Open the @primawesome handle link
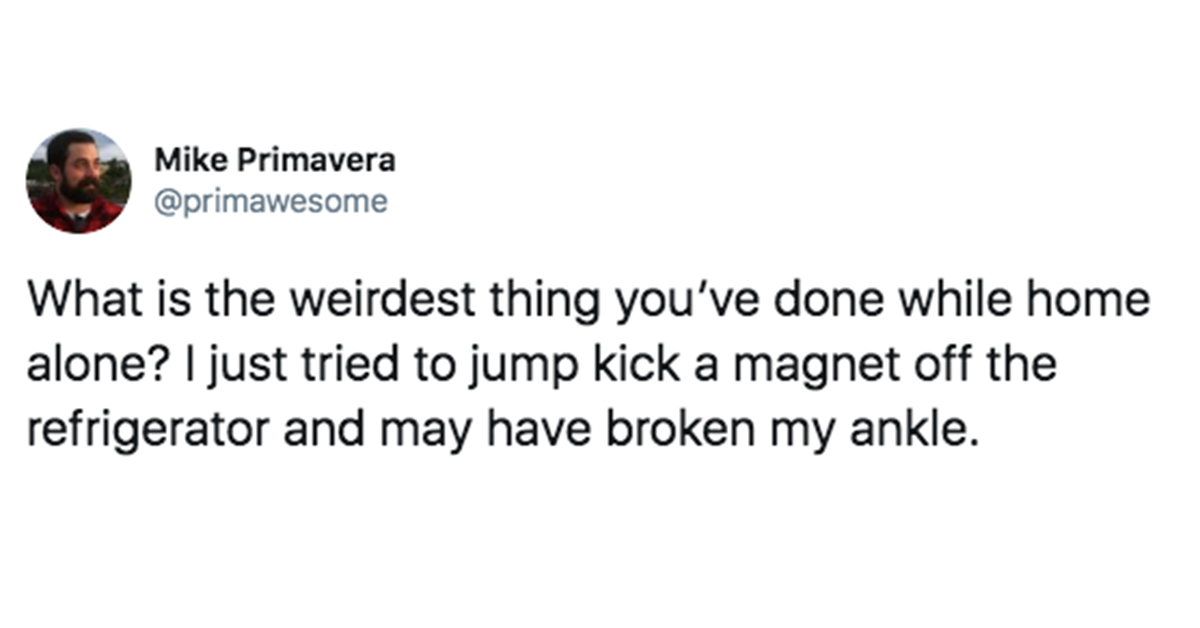Image resolution: width=1200 pixels, height=628 pixels. coord(270,202)
